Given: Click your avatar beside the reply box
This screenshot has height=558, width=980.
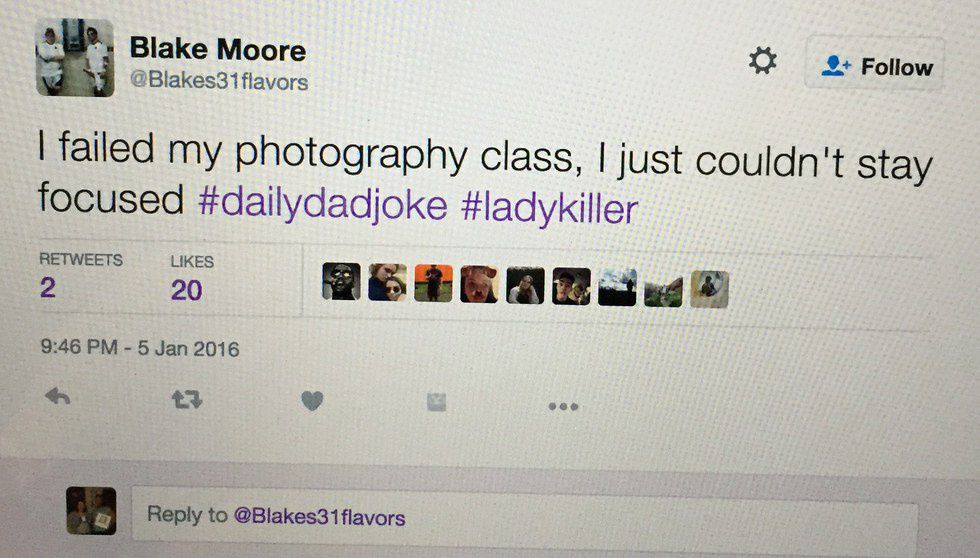Looking at the screenshot, I should pos(91,511).
